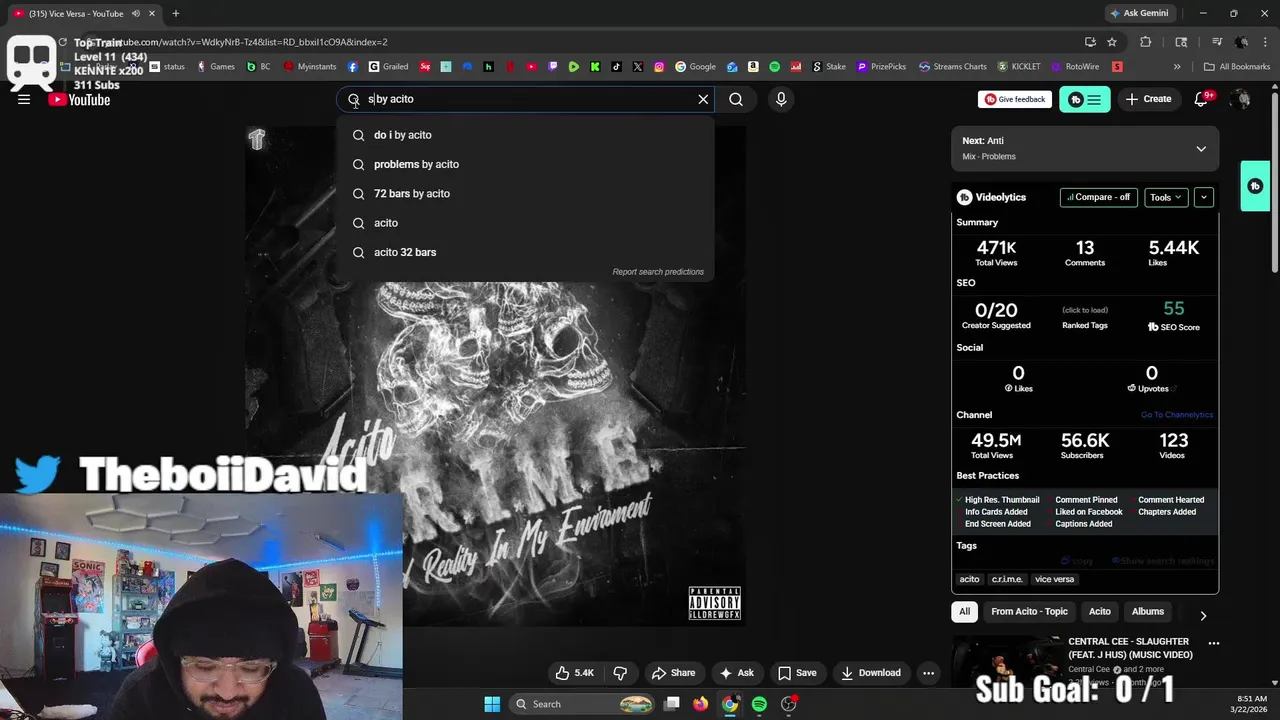The height and width of the screenshot is (720, 1280).
Task: Like the video with 5.4K thumbs-up
Action: click(575, 673)
